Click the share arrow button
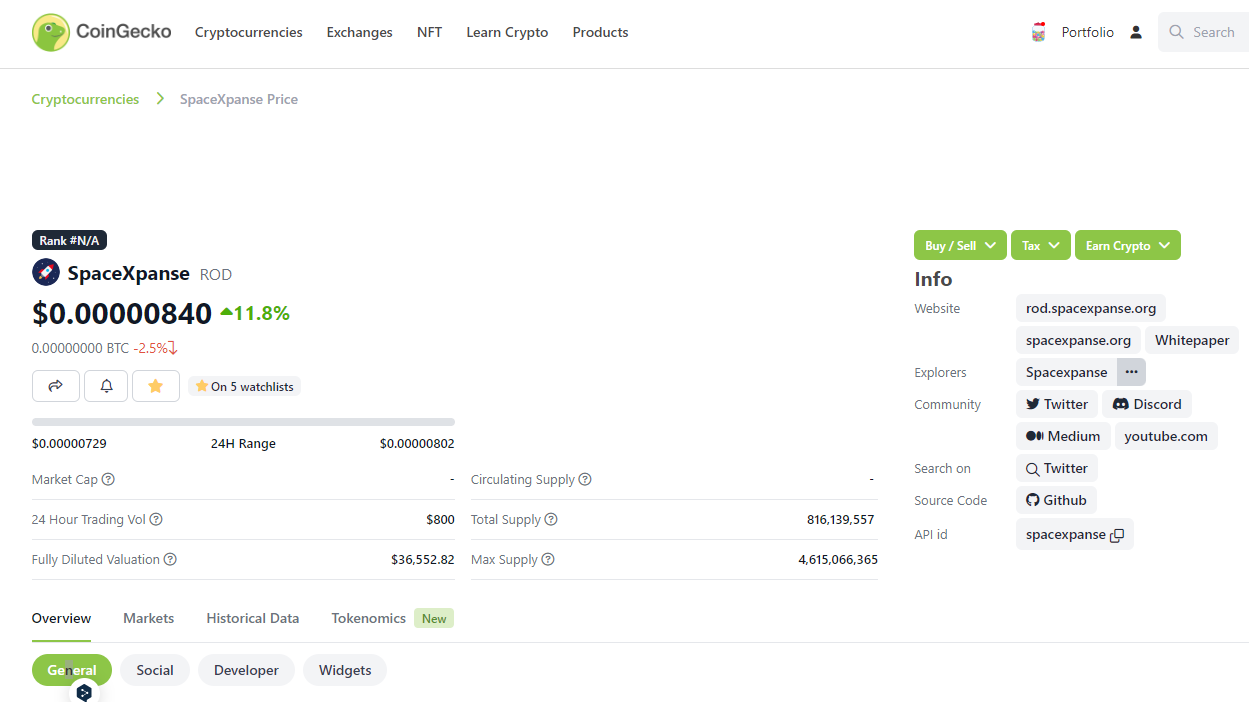 56,386
